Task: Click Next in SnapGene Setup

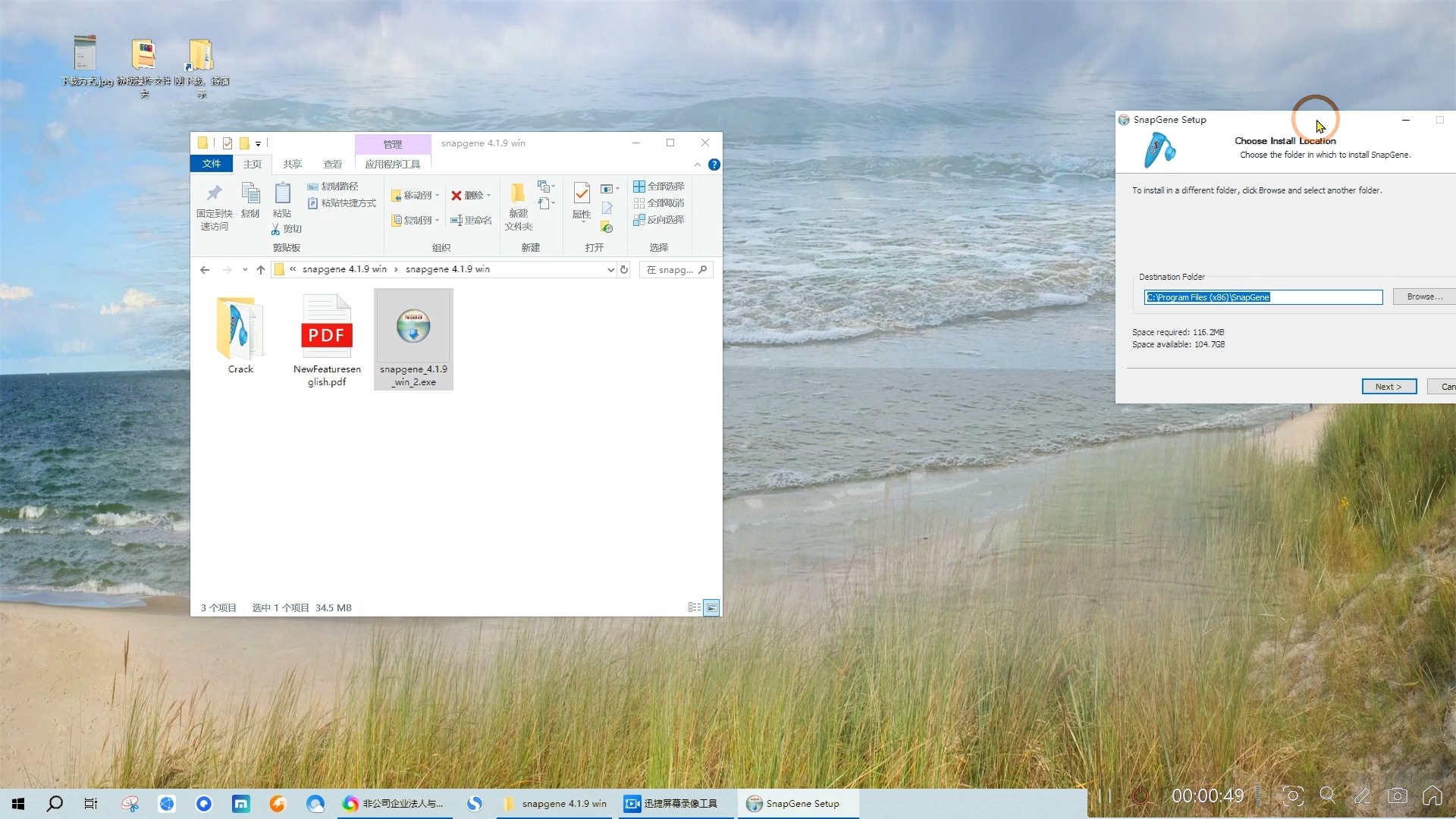Action: pos(1389,387)
